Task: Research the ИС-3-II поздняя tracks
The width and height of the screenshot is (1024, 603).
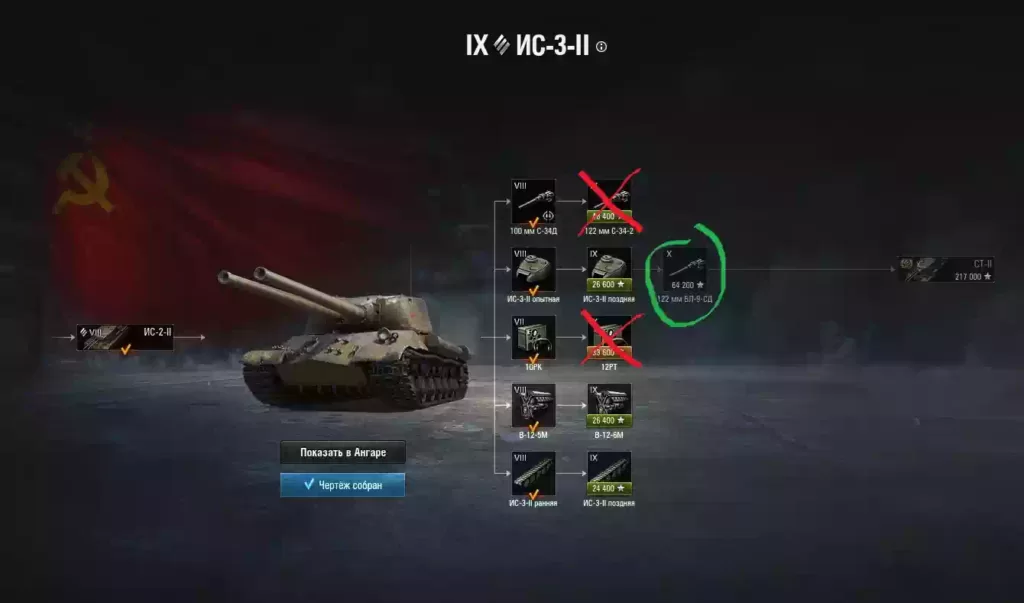Action: pos(609,474)
